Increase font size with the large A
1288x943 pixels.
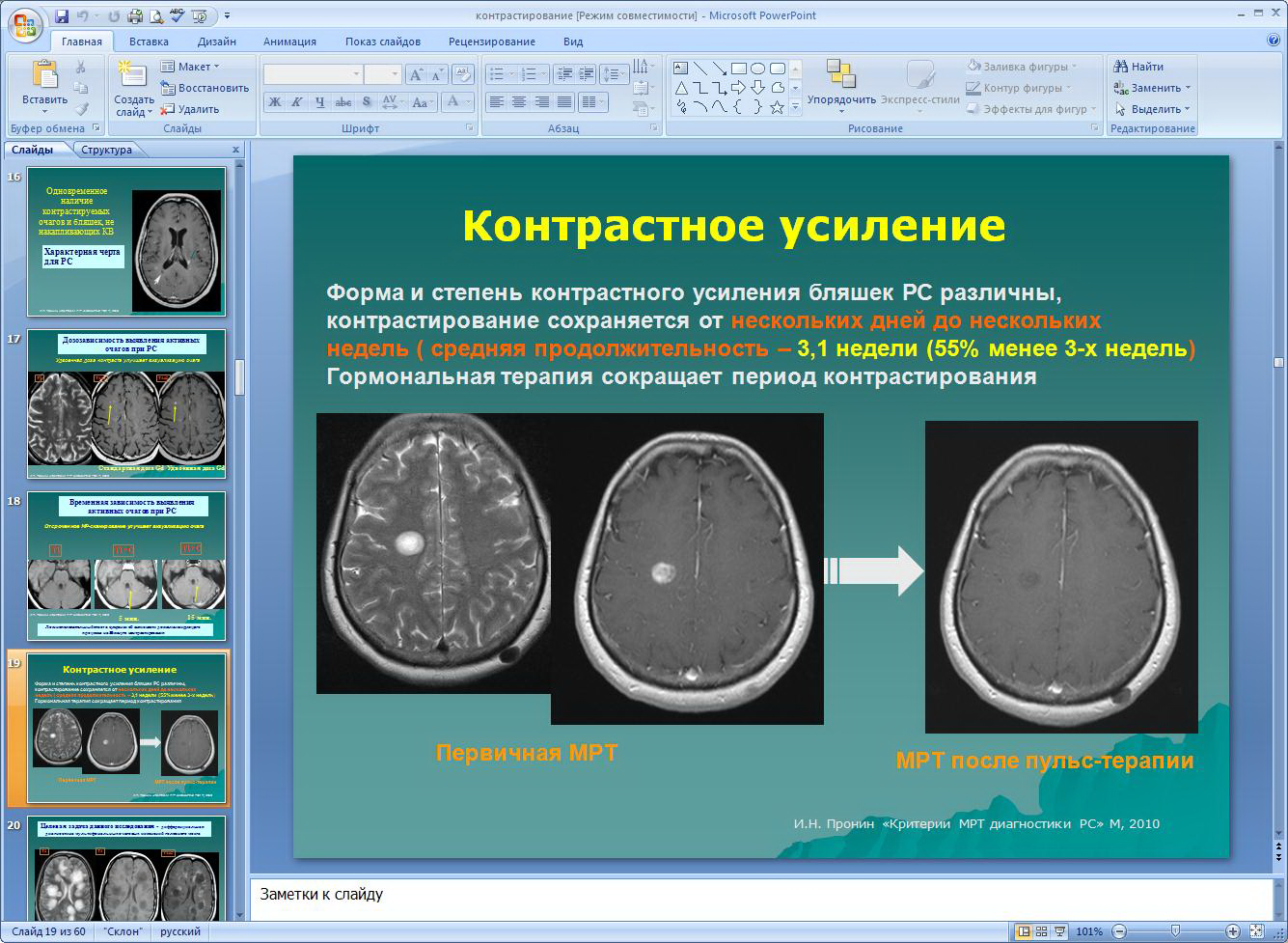[x=416, y=74]
